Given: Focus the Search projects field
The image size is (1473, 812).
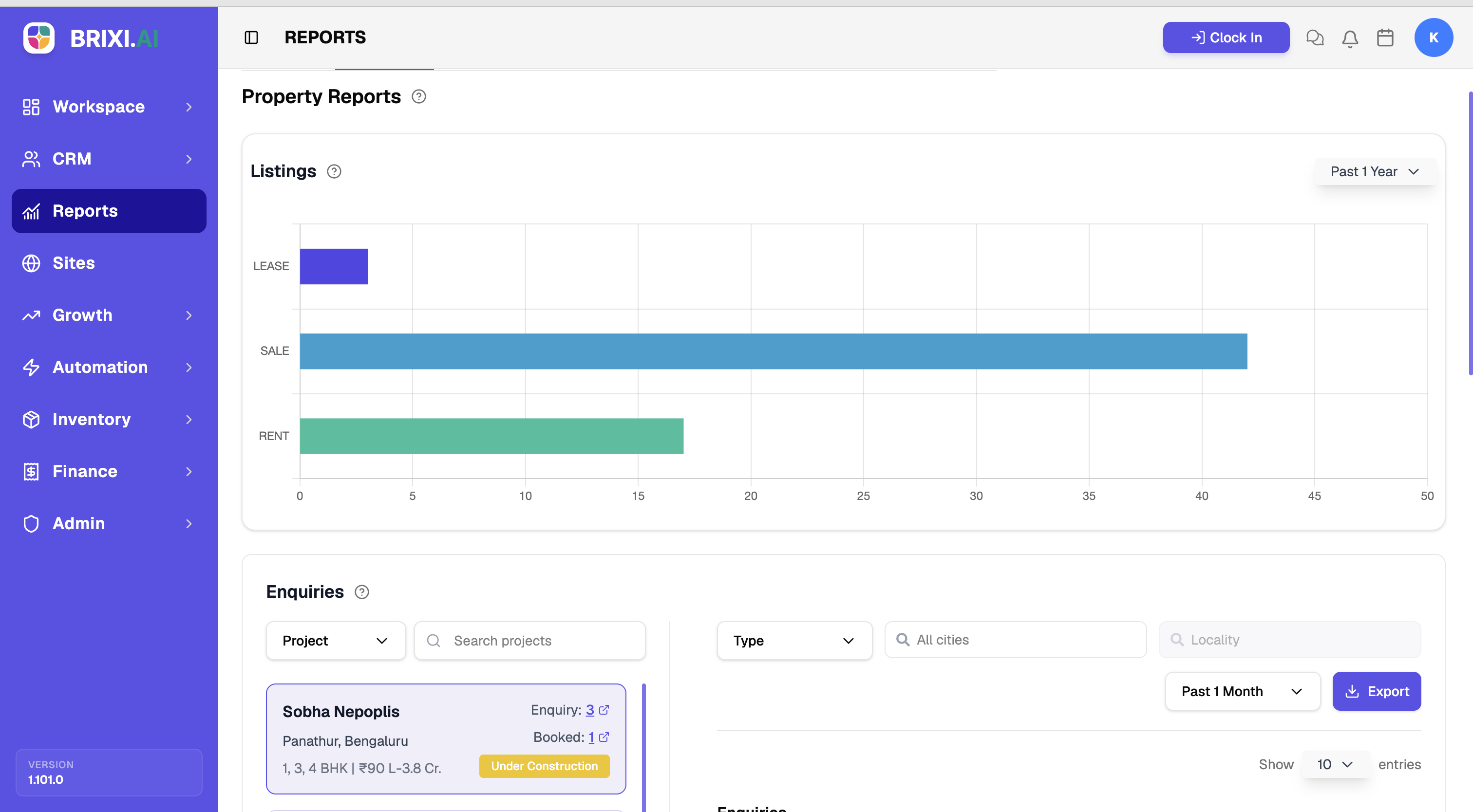Looking at the screenshot, I should pyautogui.click(x=529, y=641).
